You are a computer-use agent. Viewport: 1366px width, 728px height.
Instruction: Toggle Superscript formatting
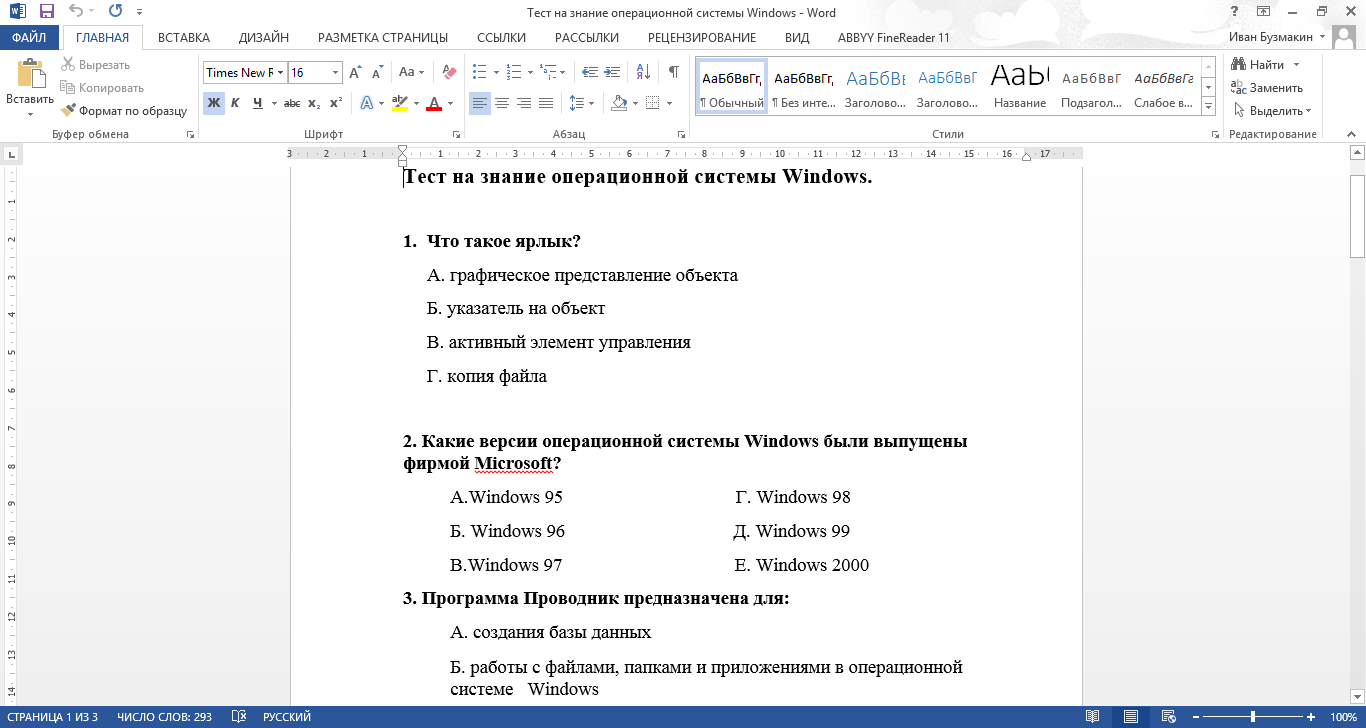point(336,103)
